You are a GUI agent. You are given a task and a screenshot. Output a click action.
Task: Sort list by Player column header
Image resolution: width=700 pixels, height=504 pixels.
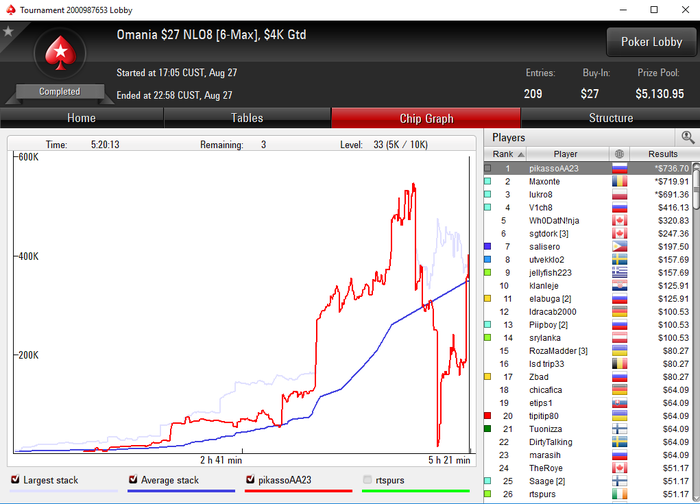[x=566, y=154]
